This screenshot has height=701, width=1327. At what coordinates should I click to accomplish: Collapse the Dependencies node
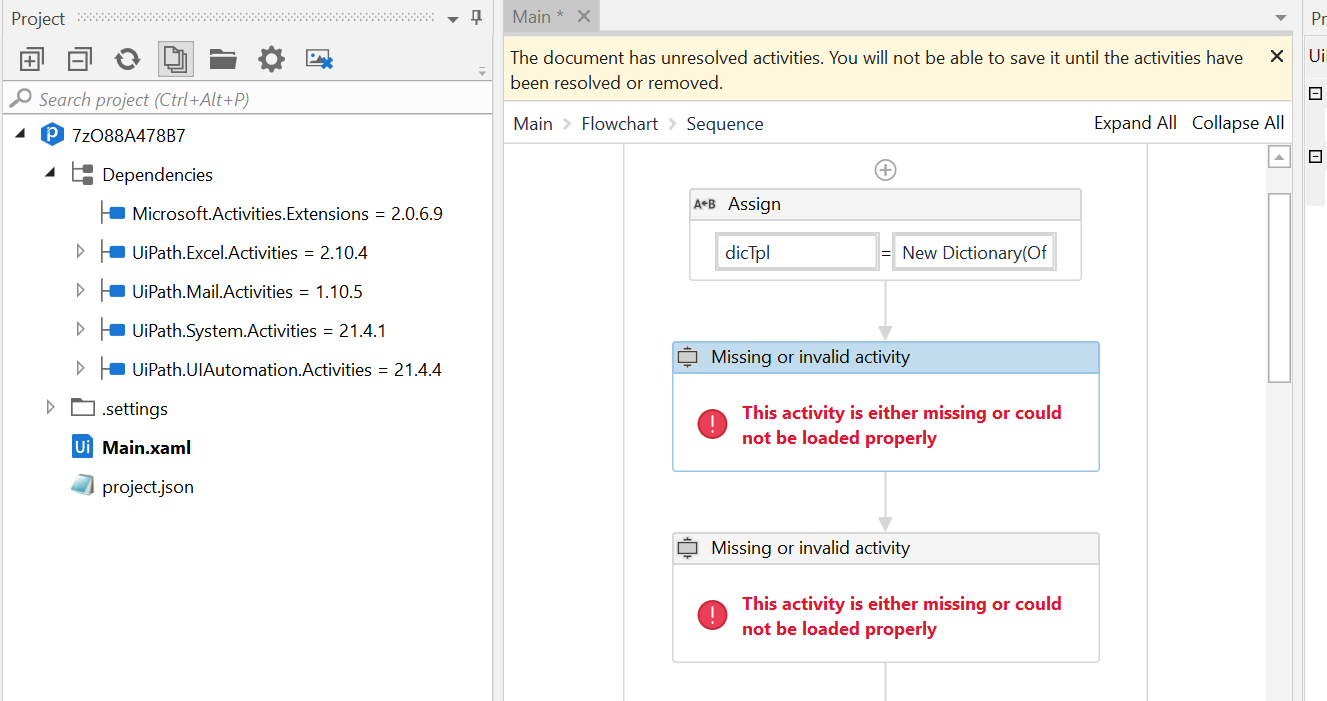[x=50, y=174]
